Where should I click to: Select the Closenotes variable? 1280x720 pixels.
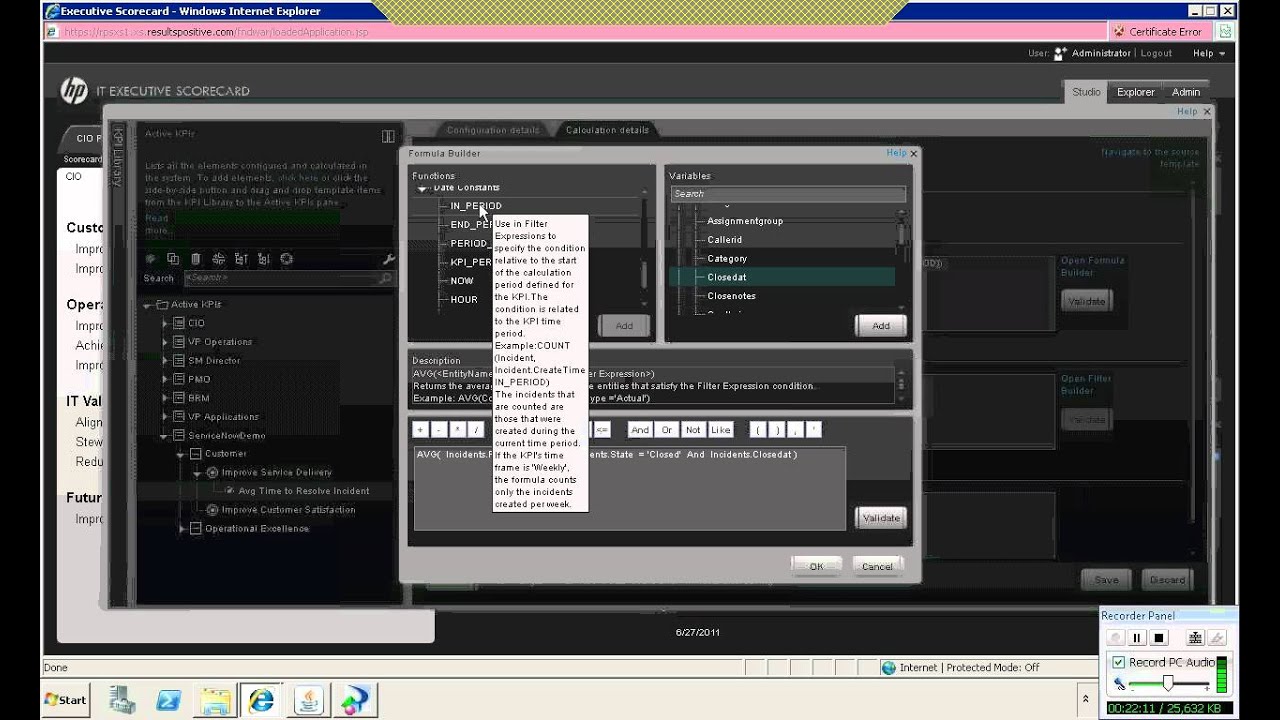coord(731,296)
